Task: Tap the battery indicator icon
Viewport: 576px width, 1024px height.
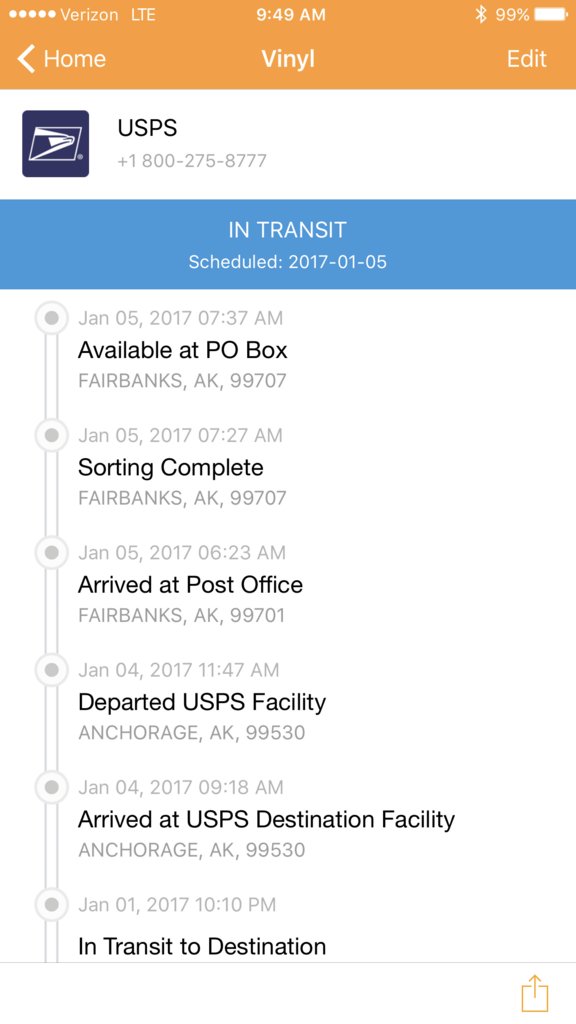Action: tap(551, 14)
